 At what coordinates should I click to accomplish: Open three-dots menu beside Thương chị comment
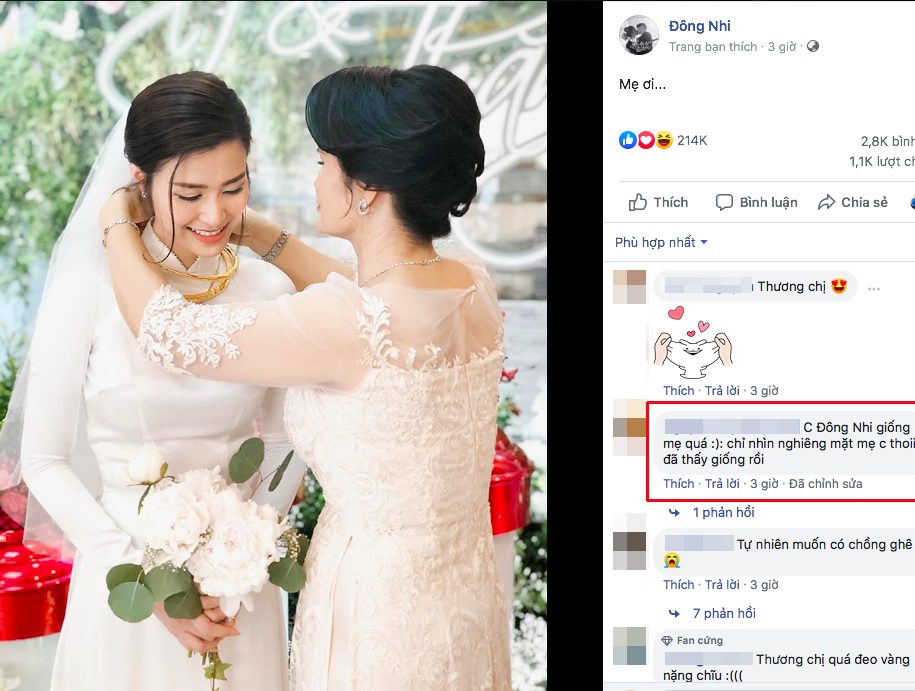point(874,288)
